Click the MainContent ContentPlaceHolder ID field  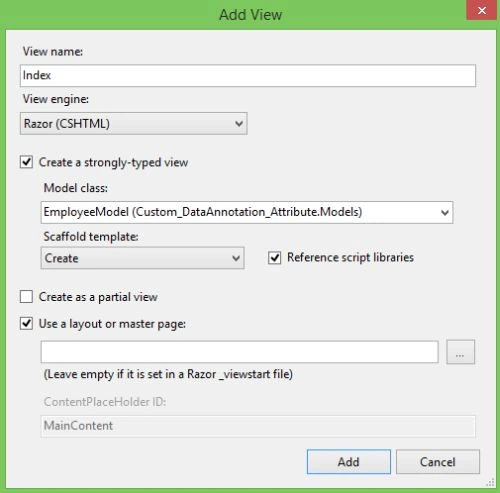click(x=258, y=426)
